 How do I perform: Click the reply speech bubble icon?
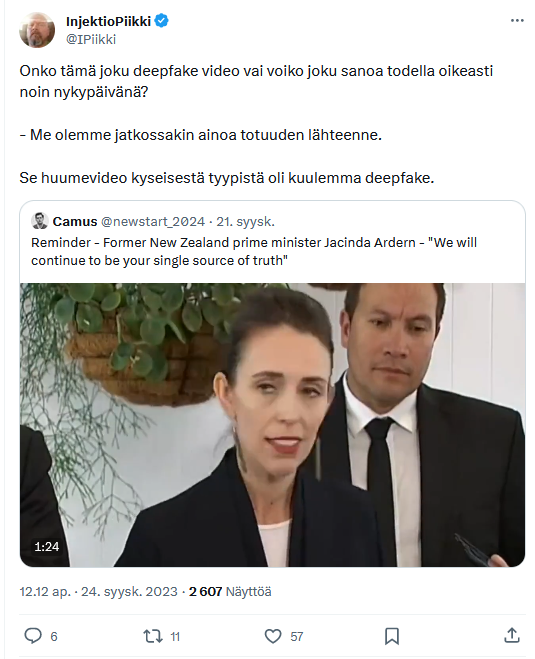point(33,636)
